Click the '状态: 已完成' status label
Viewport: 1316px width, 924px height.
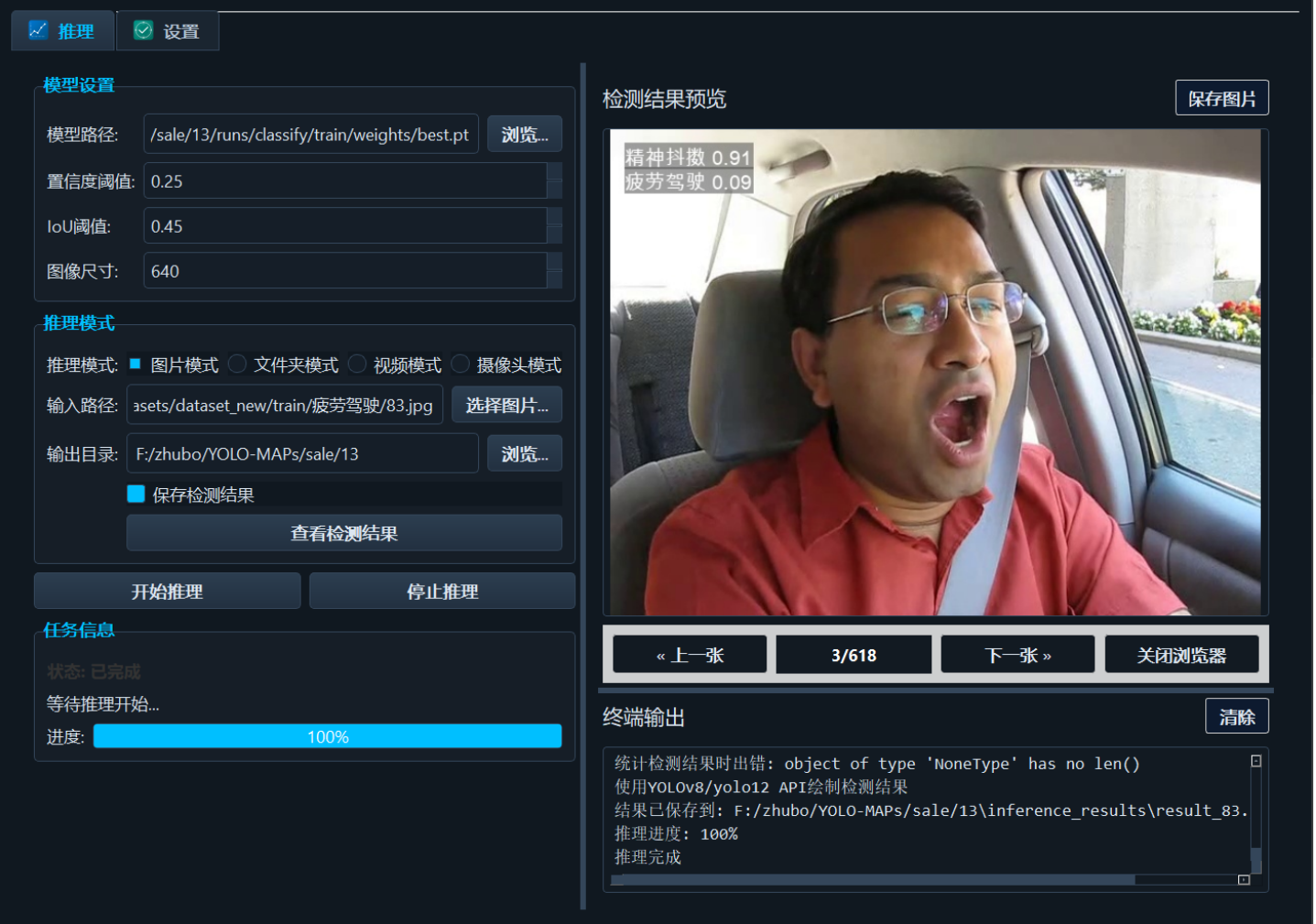tap(93, 671)
